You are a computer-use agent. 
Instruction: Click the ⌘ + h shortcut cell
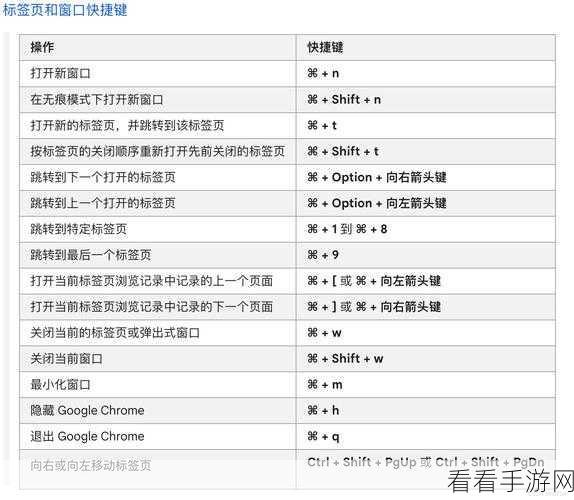(426, 411)
